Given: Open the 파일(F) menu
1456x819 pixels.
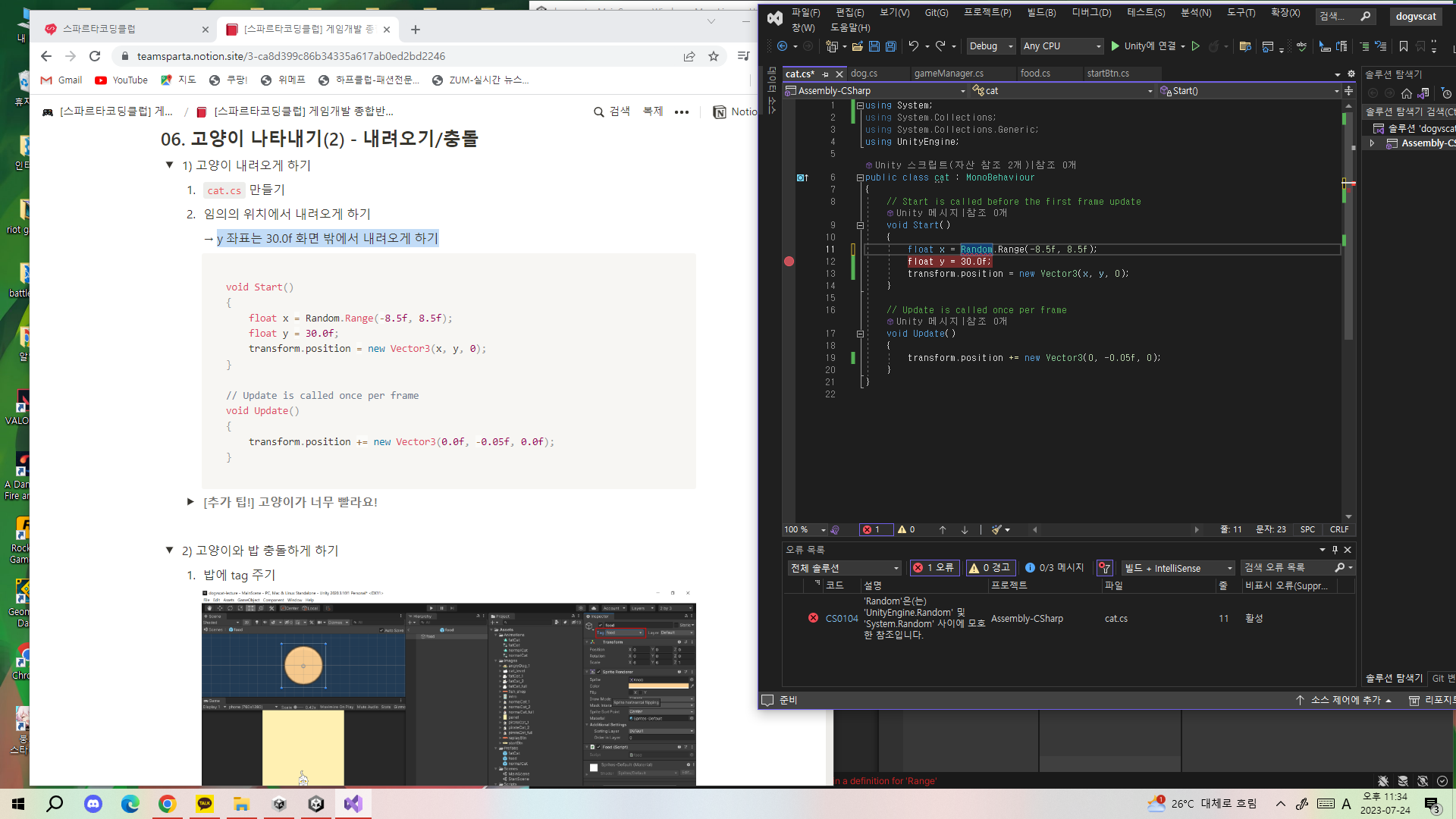Looking at the screenshot, I should tap(805, 12).
